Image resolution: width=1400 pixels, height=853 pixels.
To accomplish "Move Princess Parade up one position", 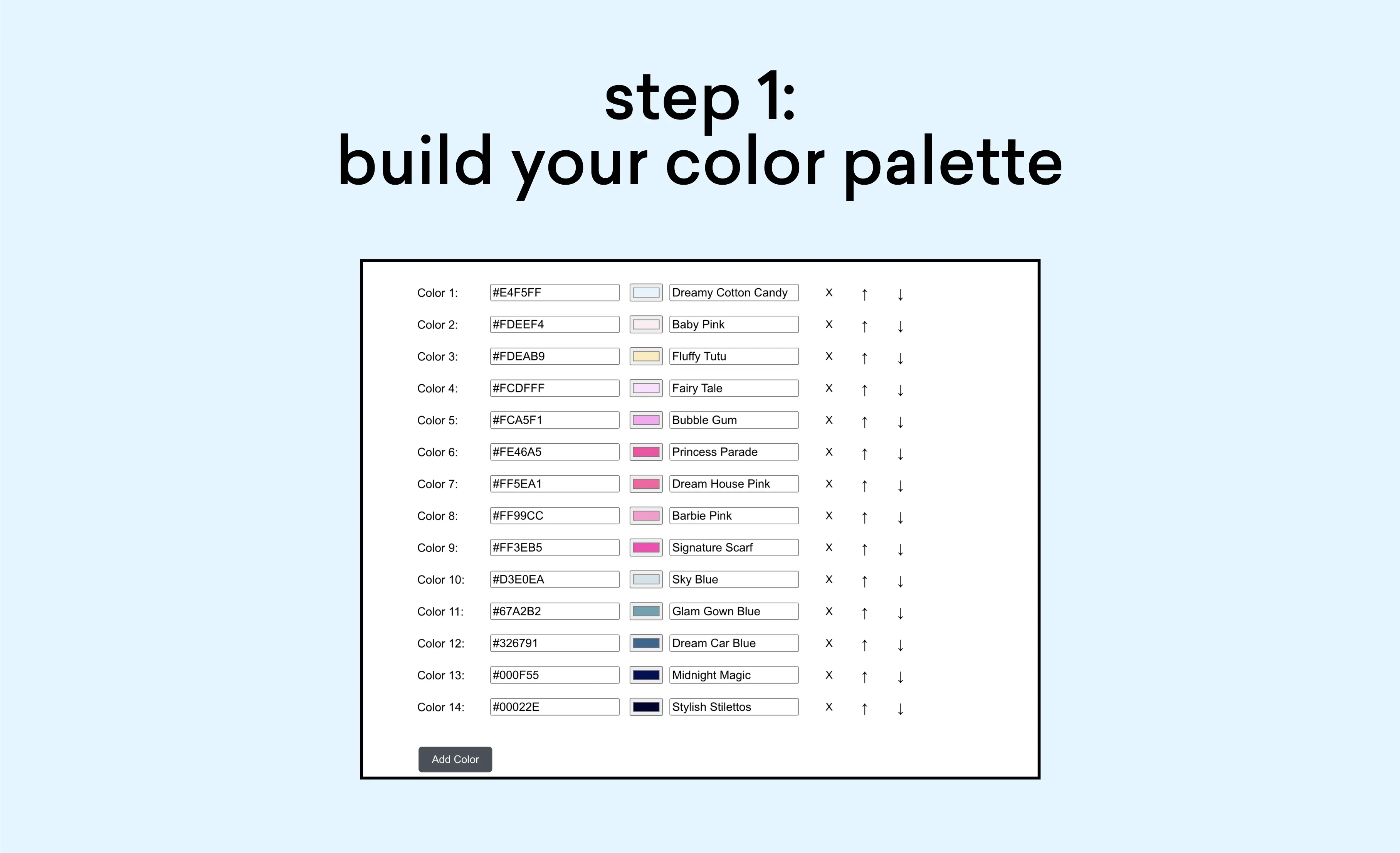I will (x=864, y=453).
